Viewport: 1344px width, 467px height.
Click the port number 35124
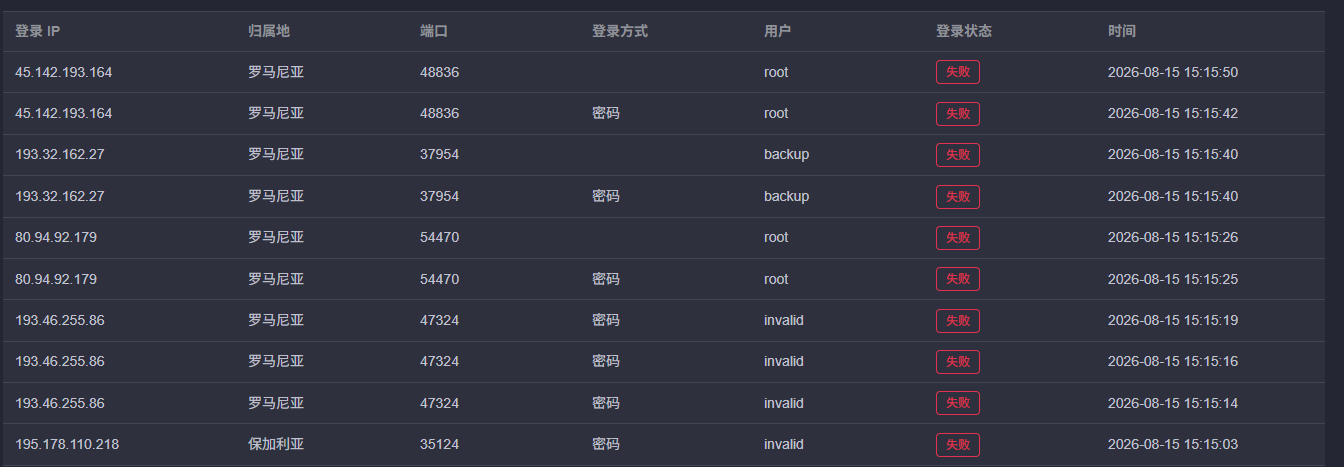pyautogui.click(x=440, y=444)
